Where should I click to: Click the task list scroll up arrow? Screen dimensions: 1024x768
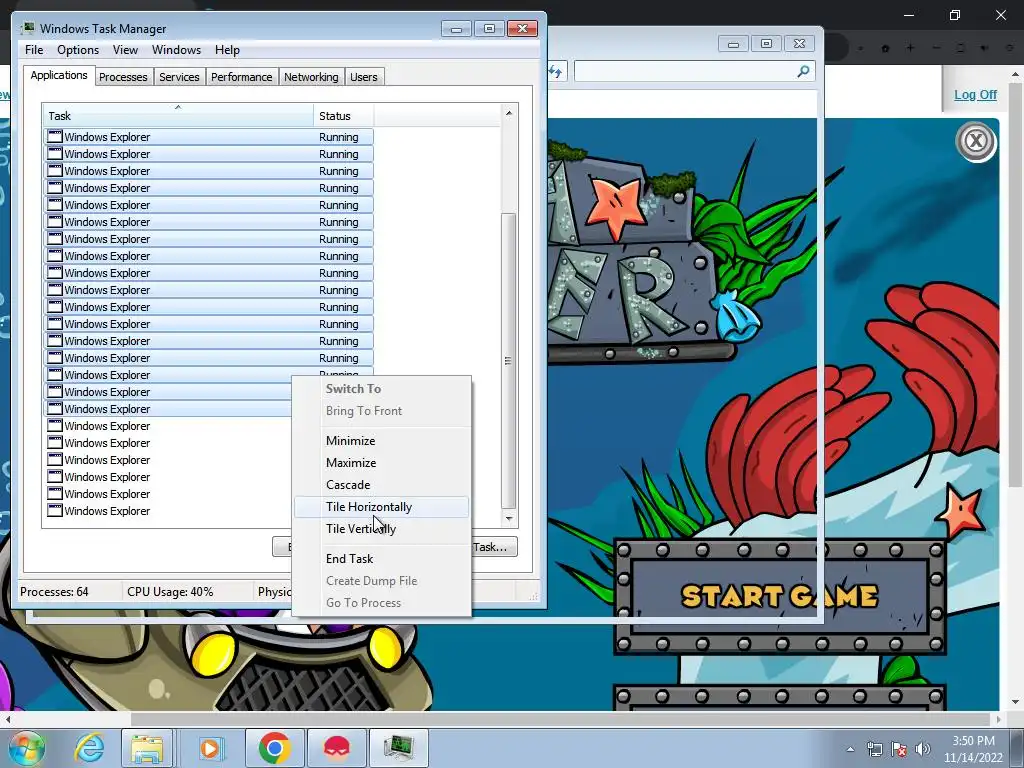(509, 114)
